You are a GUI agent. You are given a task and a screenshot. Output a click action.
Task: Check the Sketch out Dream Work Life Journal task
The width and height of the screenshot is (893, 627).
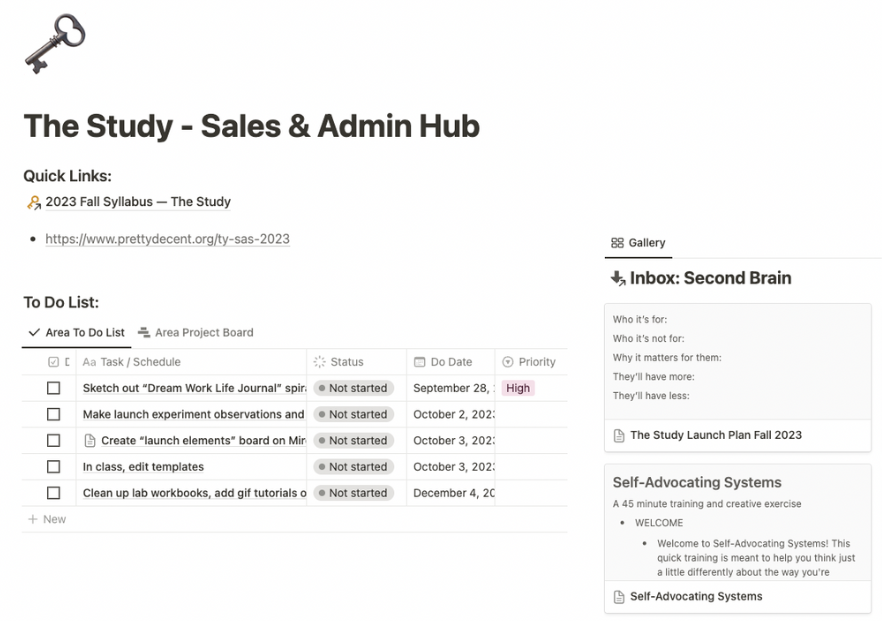pos(54,388)
